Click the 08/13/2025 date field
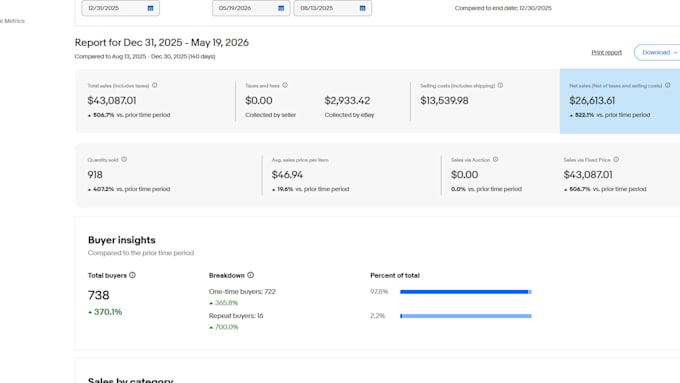This screenshot has width=680, height=383. 333,8
